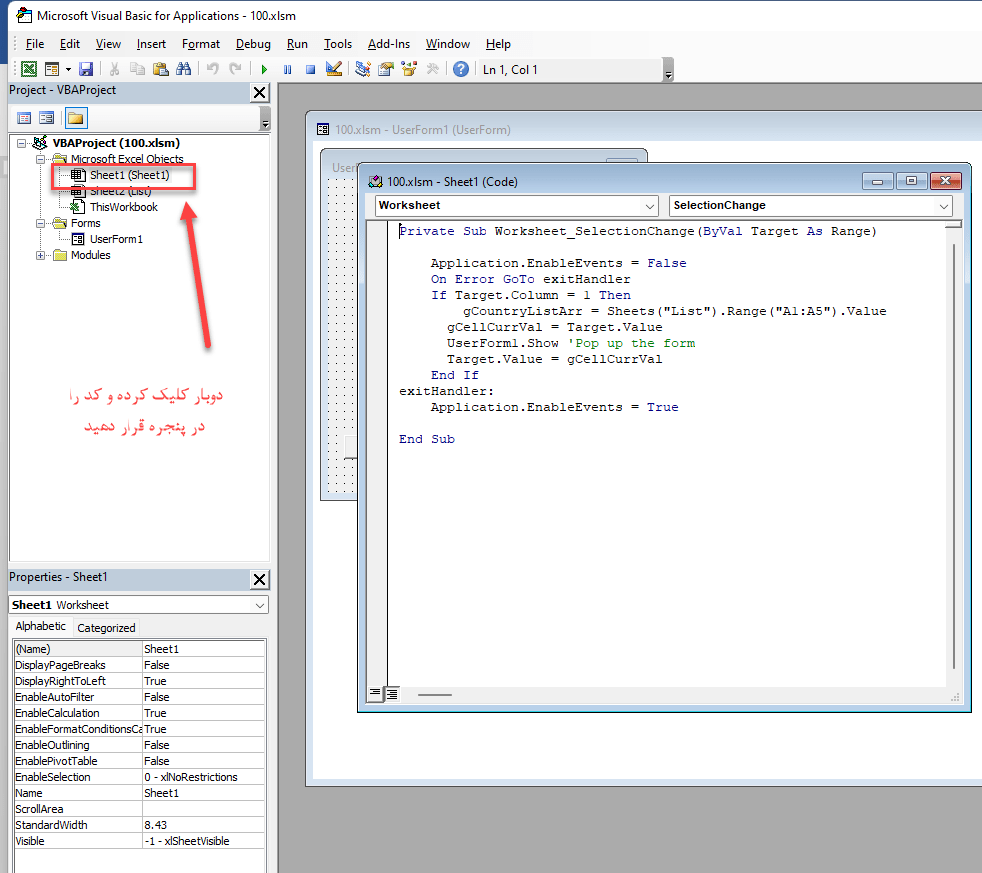This screenshot has height=873, width=982.
Task: Run the macro with the green play icon
Action: (x=264, y=70)
